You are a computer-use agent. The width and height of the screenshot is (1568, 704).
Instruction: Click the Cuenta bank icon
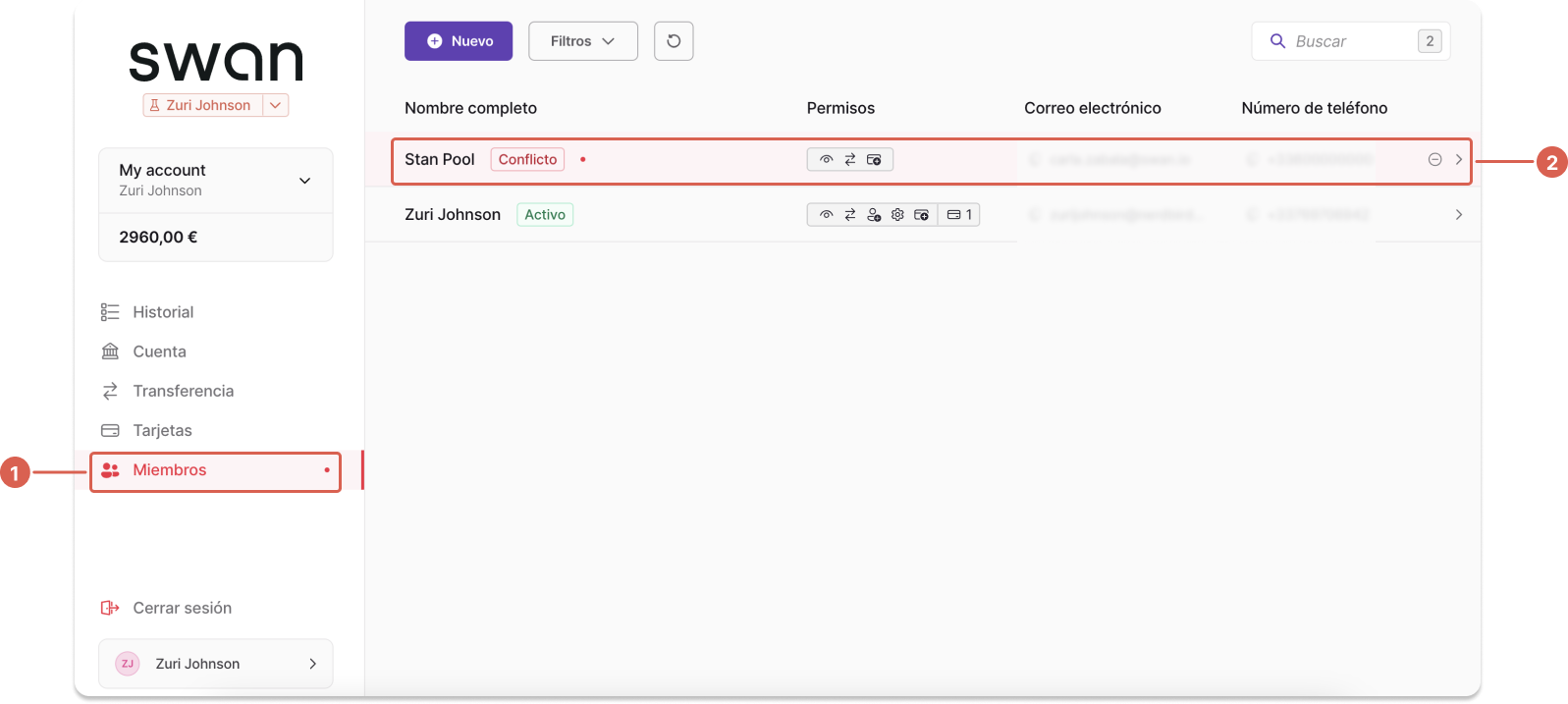point(110,352)
